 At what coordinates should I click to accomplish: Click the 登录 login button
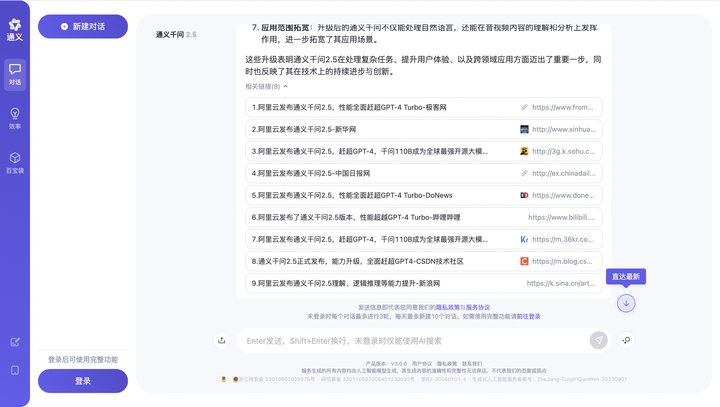click(x=83, y=381)
